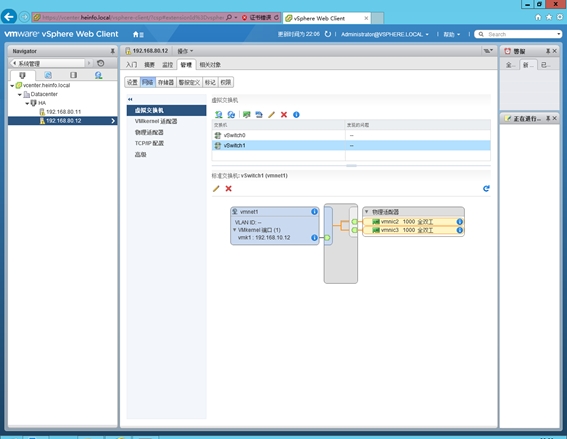Open the Networking navigator view
The height and width of the screenshot is (439, 567).
click(98, 75)
